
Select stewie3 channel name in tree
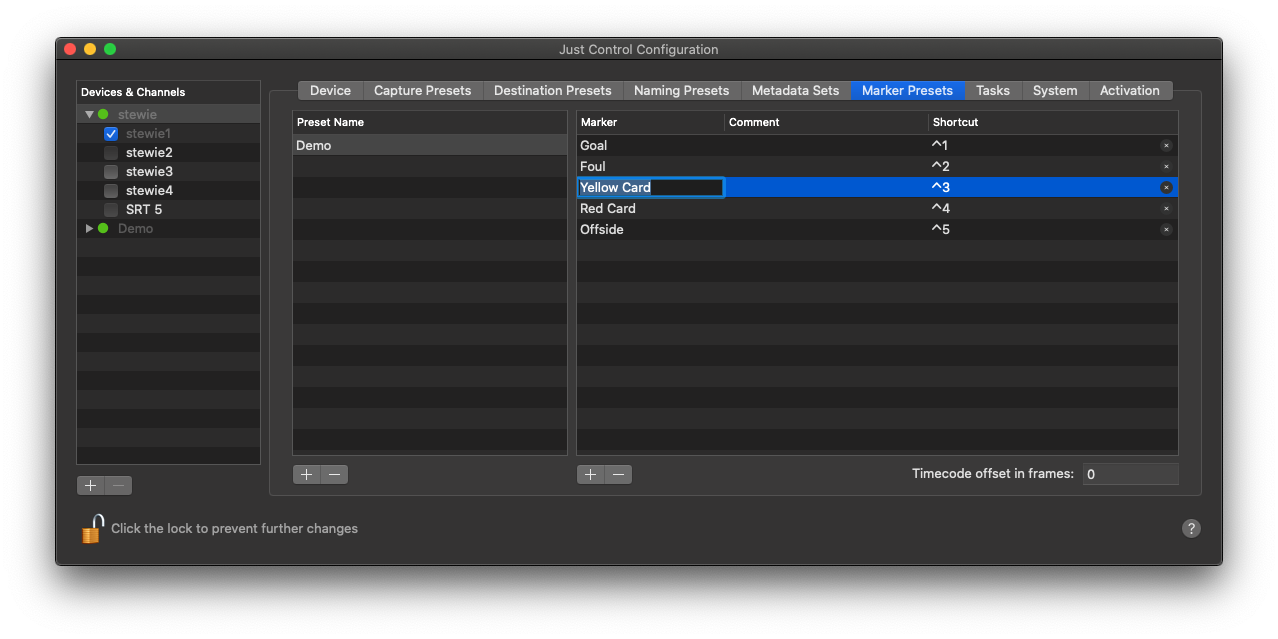(x=149, y=171)
